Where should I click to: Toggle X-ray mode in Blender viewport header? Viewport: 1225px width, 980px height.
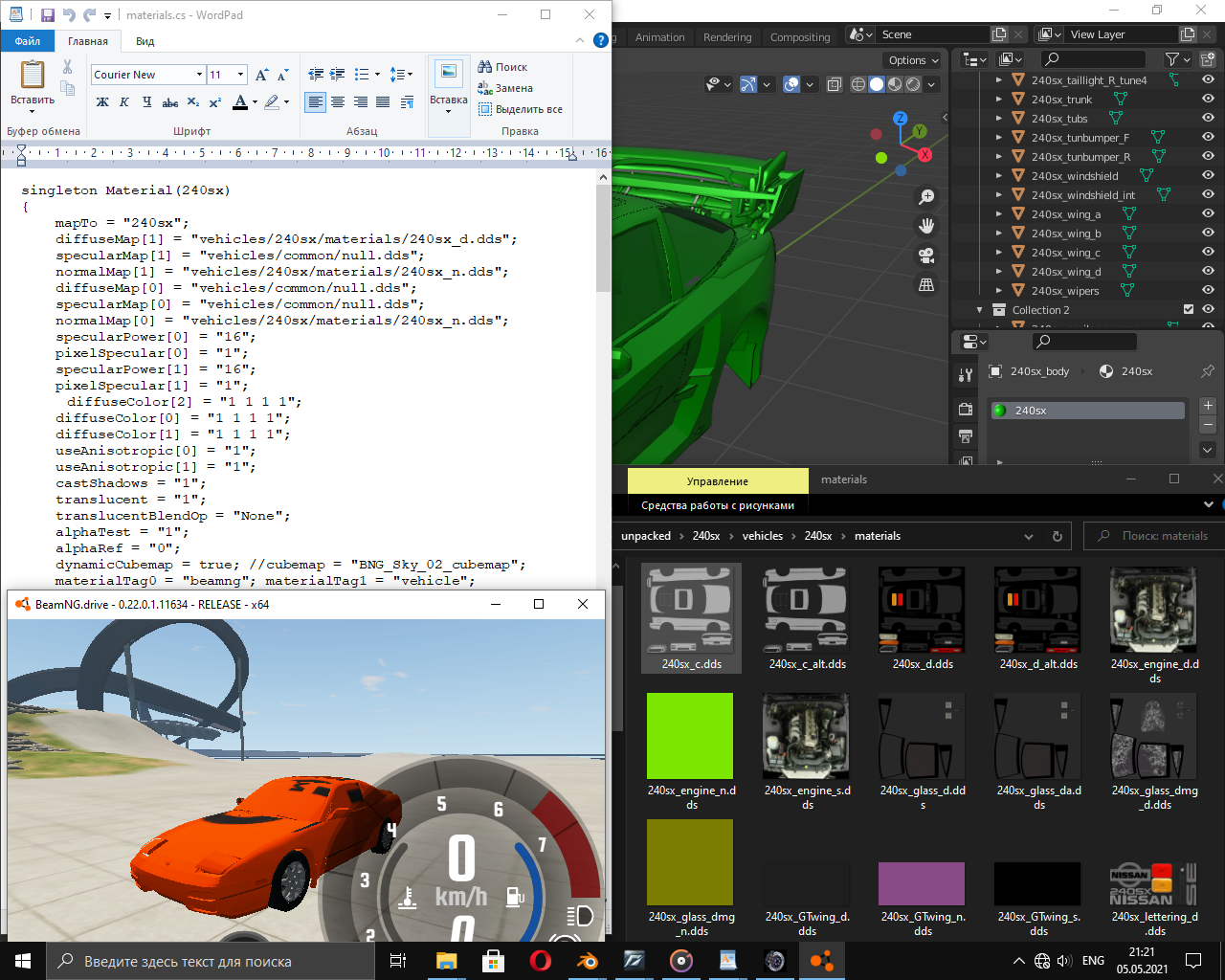[x=835, y=84]
